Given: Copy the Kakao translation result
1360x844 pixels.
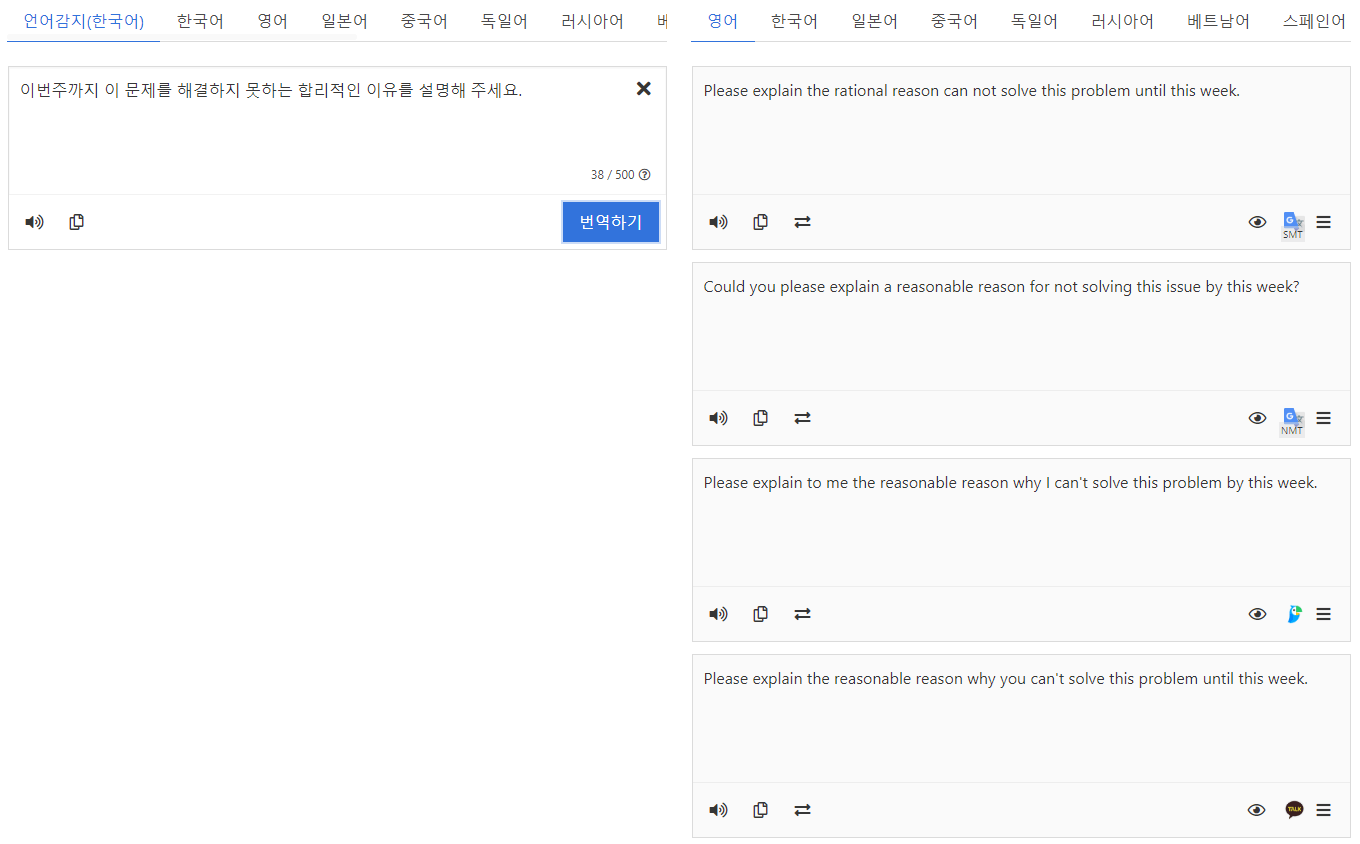Looking at the screenshot, I should 760,809.
